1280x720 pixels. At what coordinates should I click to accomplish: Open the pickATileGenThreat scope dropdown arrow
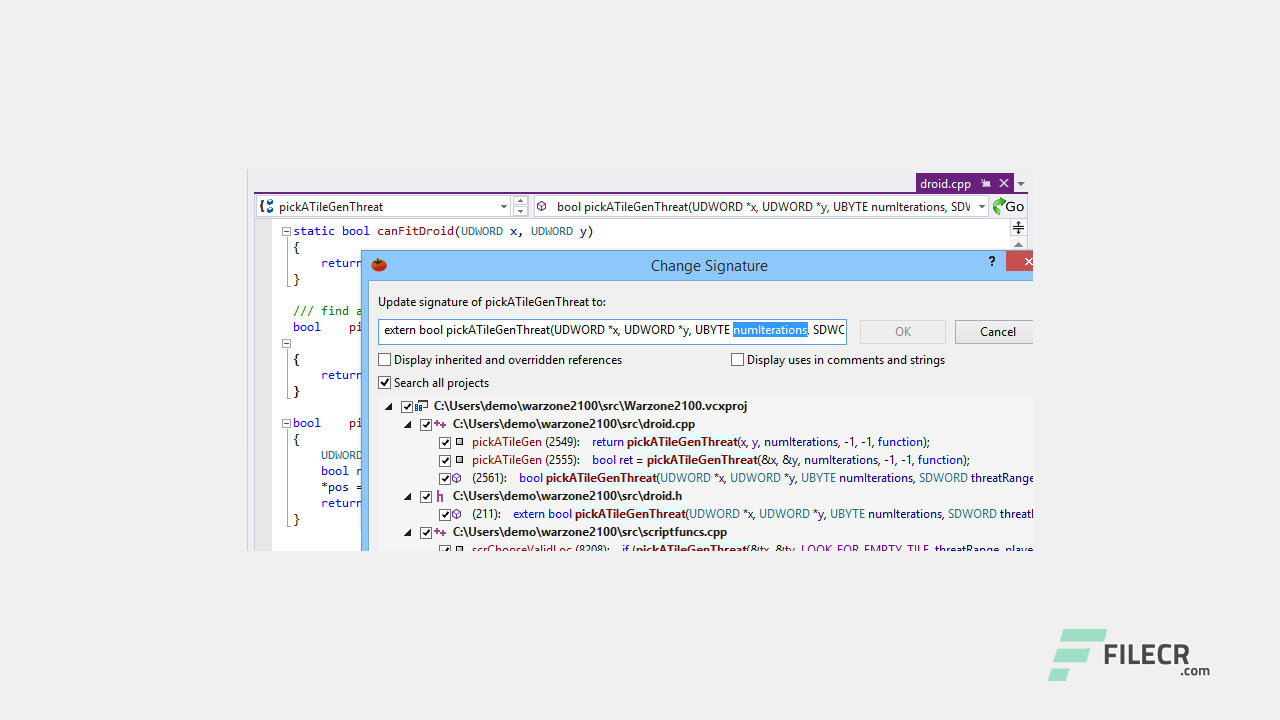504,207
